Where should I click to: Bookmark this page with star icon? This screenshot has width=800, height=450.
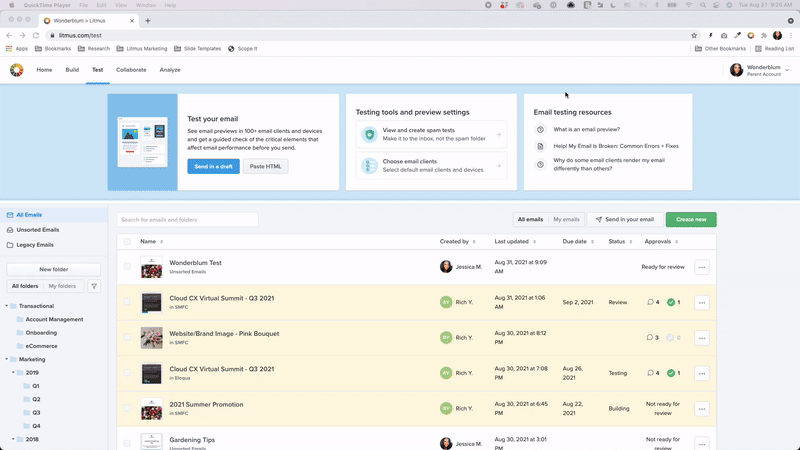click(x=694, y=35)
